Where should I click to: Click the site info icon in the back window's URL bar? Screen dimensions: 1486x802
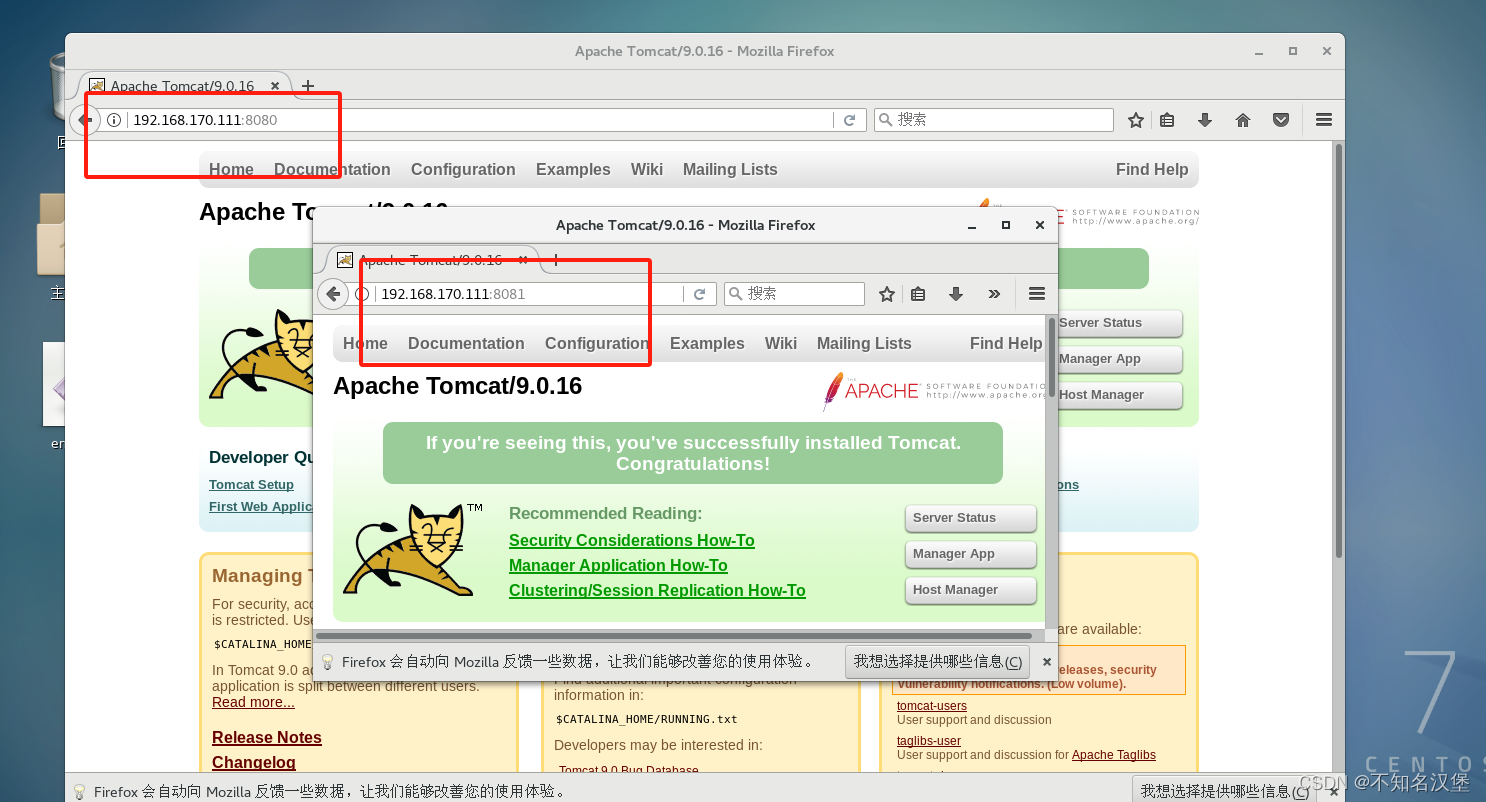114,120
